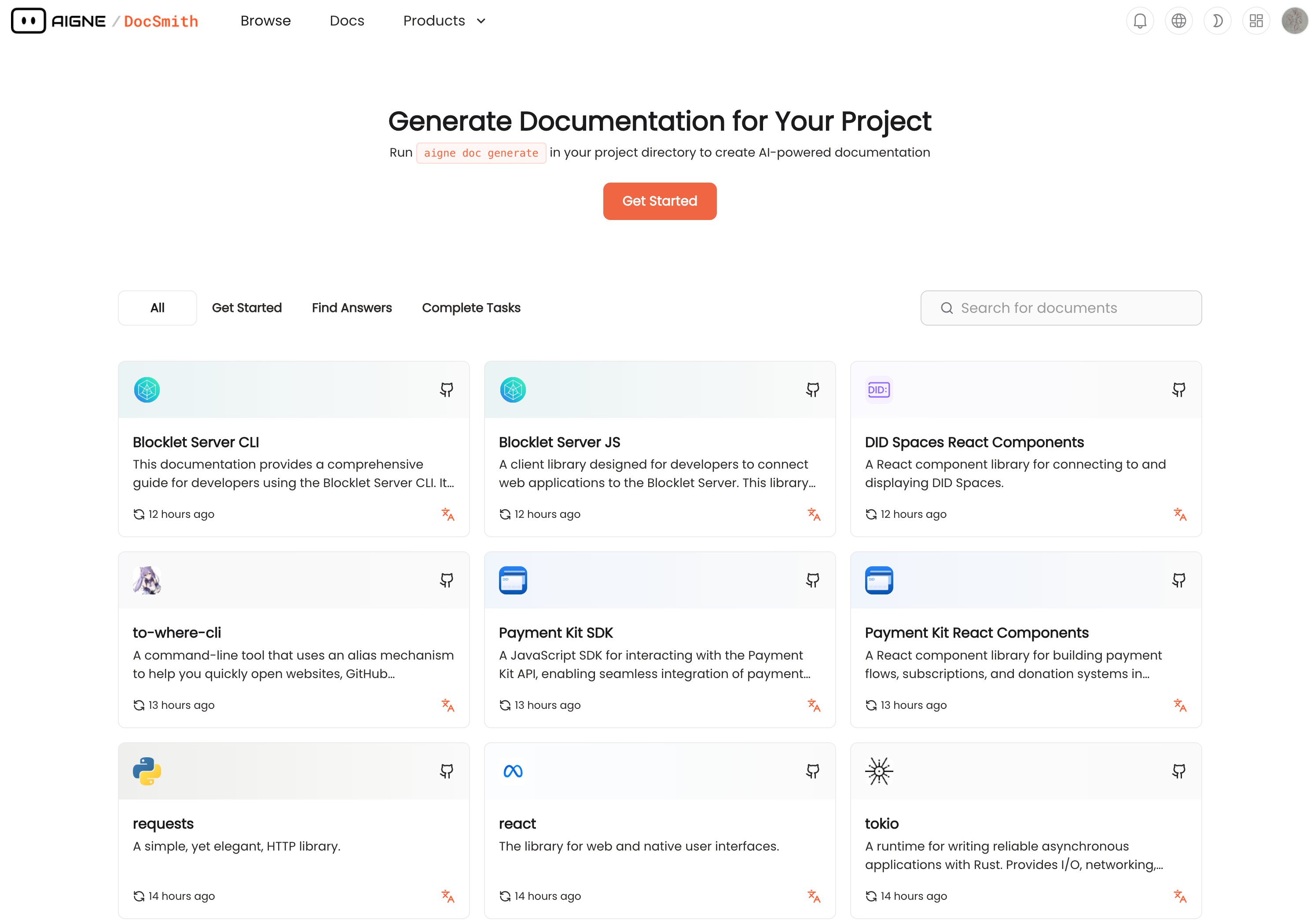1314x924 pixels.
Task: Toggle dark mode with moon icon
Action: coord(1217,21)
